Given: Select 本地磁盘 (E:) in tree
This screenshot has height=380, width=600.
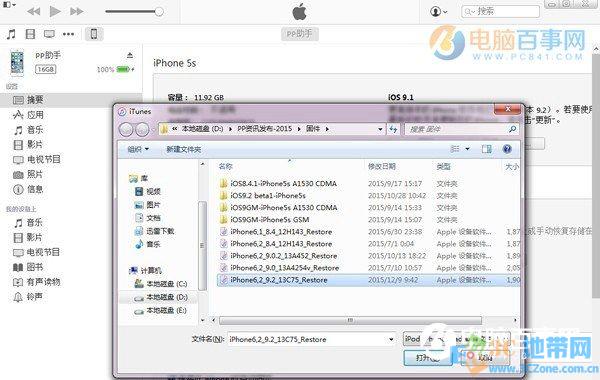Looking at the screenshot, I should tap(161, 310).
